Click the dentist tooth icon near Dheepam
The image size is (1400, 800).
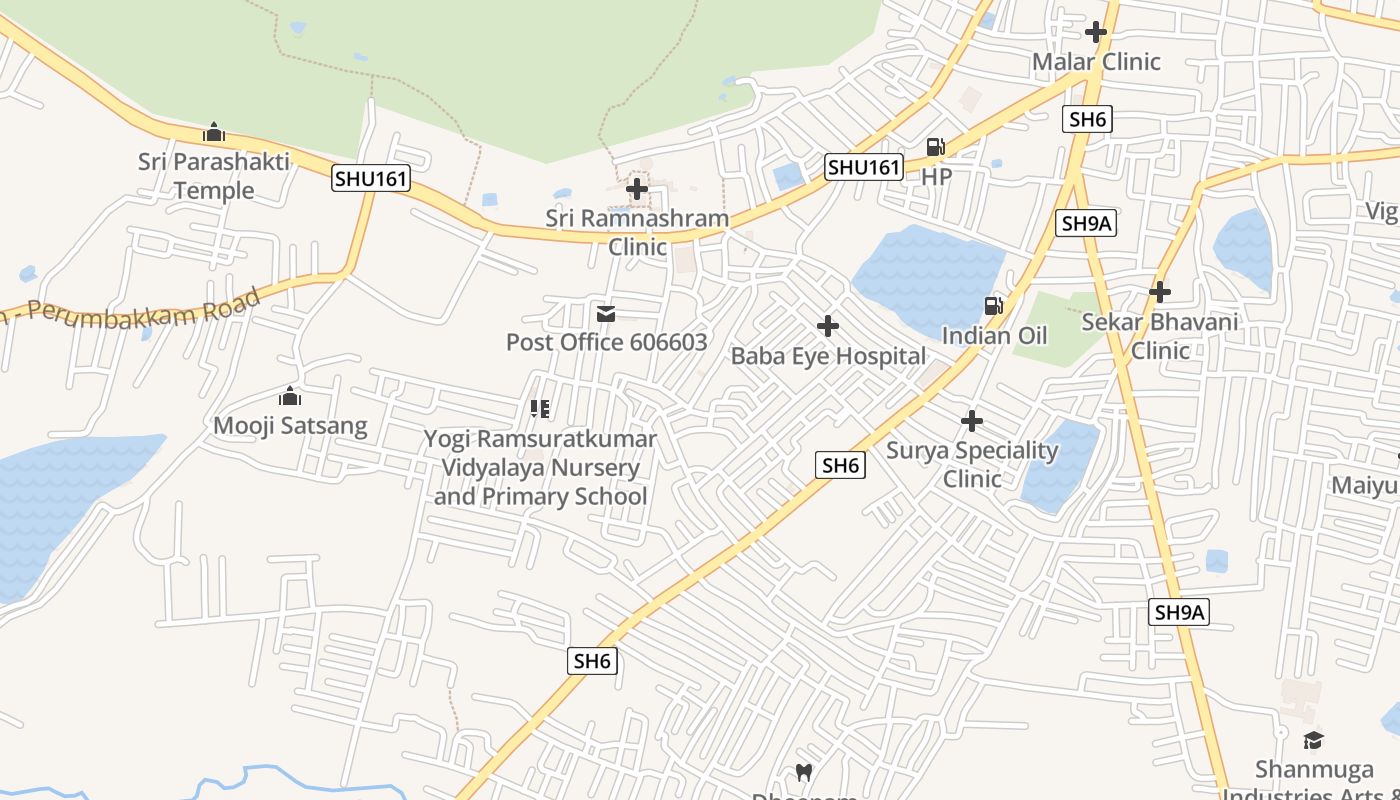[803, 772]
